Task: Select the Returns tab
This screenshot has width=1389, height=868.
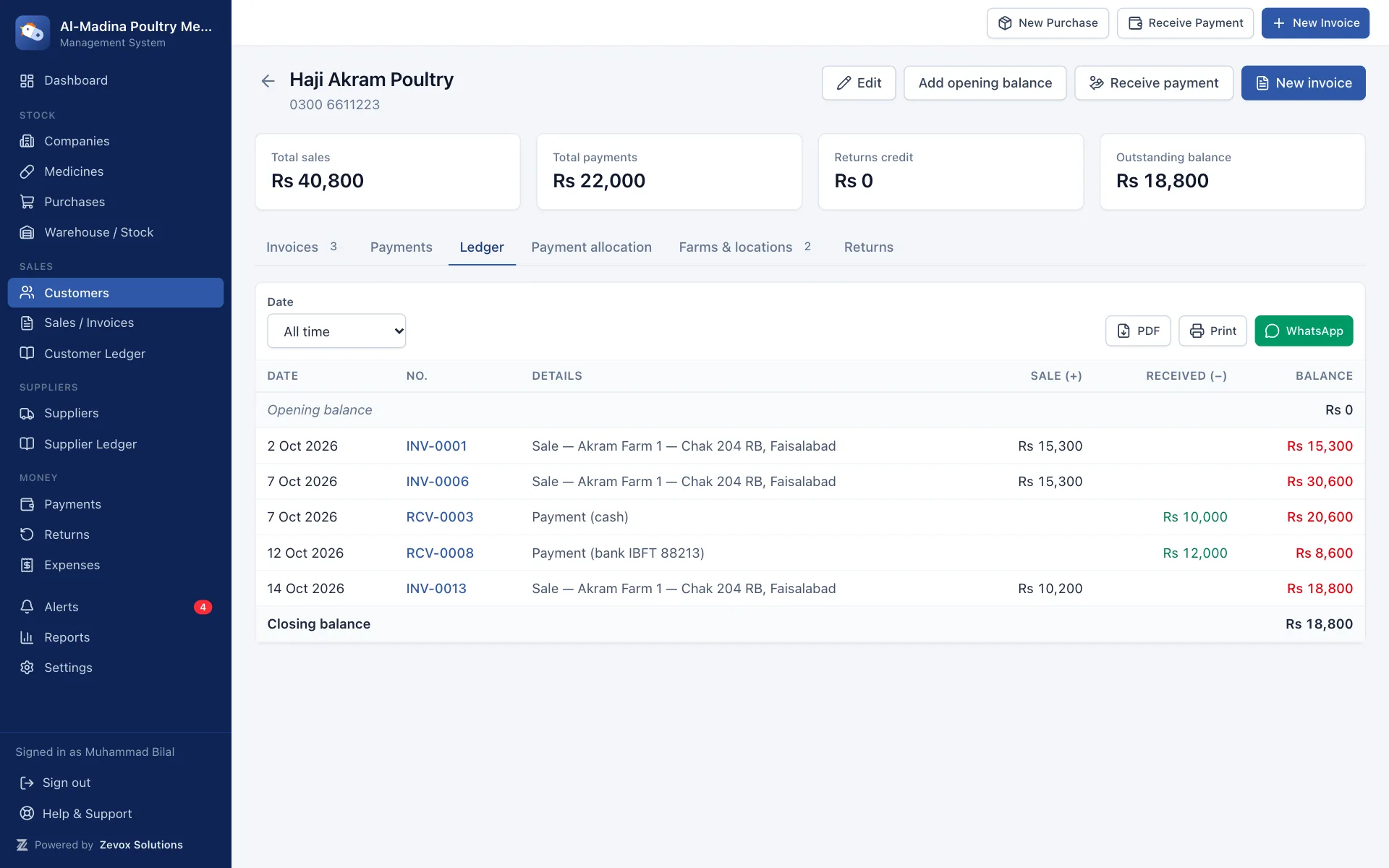Action: (x=869, y=247)
